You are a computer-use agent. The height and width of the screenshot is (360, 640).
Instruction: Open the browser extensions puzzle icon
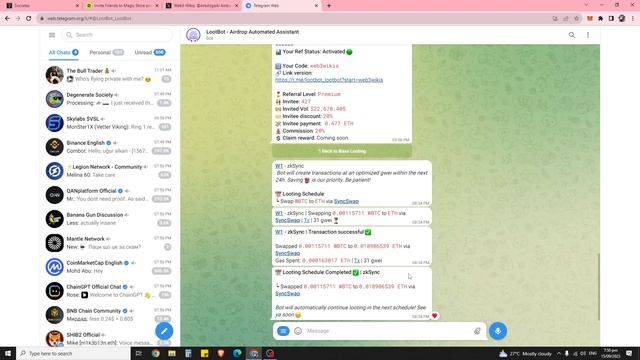600,18
